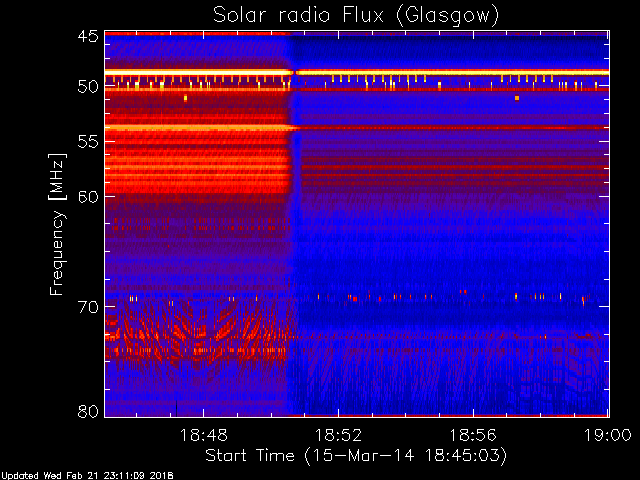Click the 80 frequency axis label

[x=88, y=411]
